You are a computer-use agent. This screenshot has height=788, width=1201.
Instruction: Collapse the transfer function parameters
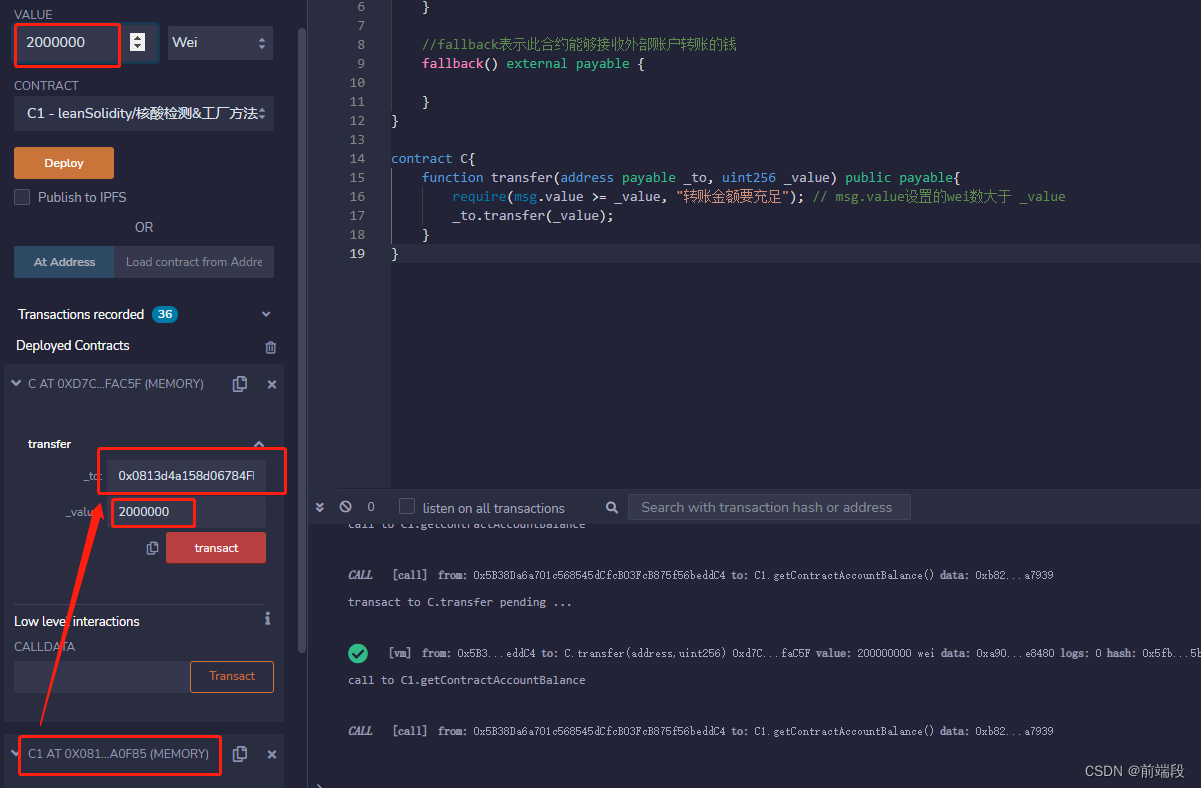click(x=259, y=444)
